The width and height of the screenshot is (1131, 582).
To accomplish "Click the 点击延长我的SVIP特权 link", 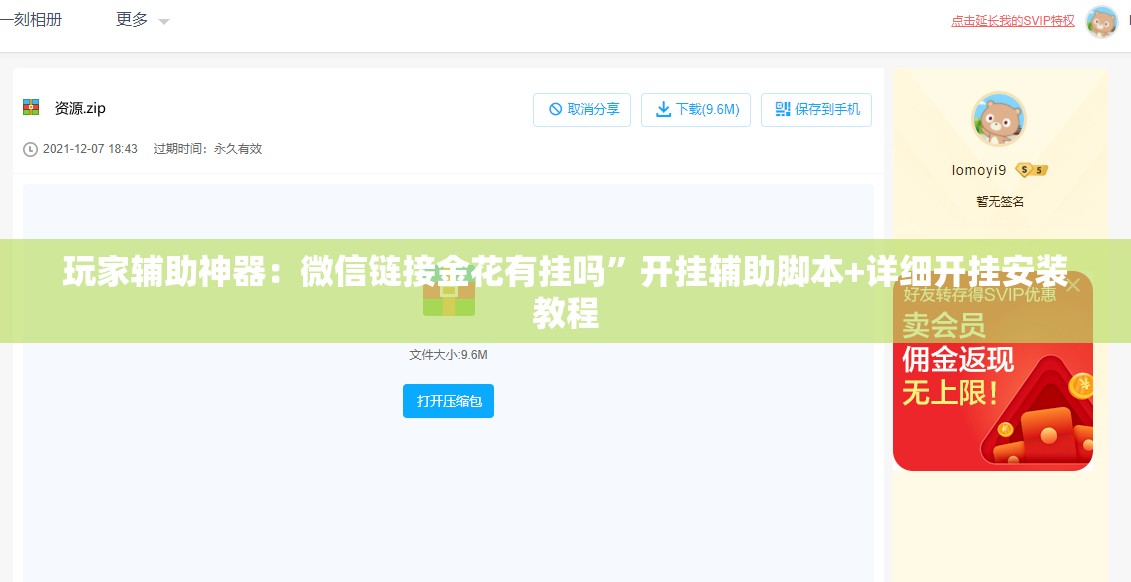I will (x=1013, y=21).
